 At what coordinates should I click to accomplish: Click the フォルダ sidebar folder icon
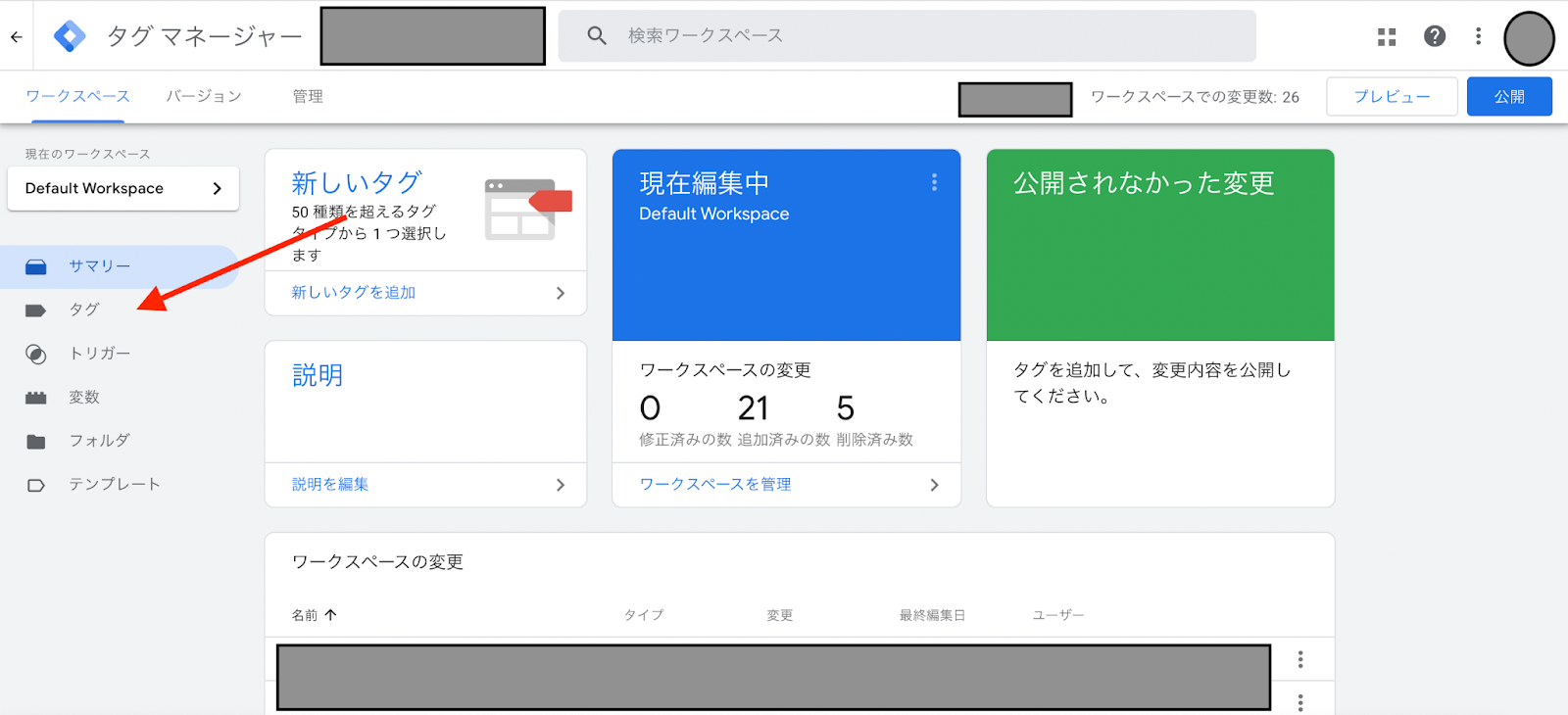pyautogui.click(x=36, y=442)
